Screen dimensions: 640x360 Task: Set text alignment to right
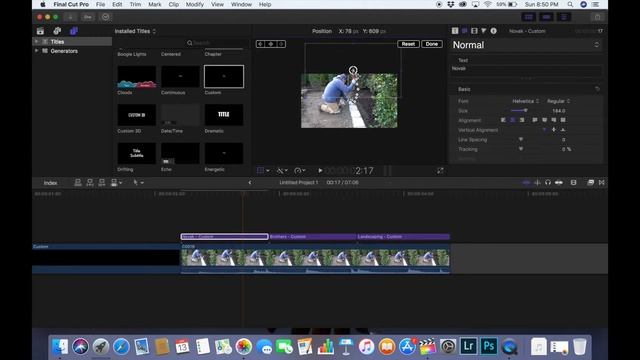pyautogui.click(x=522, y=120)
